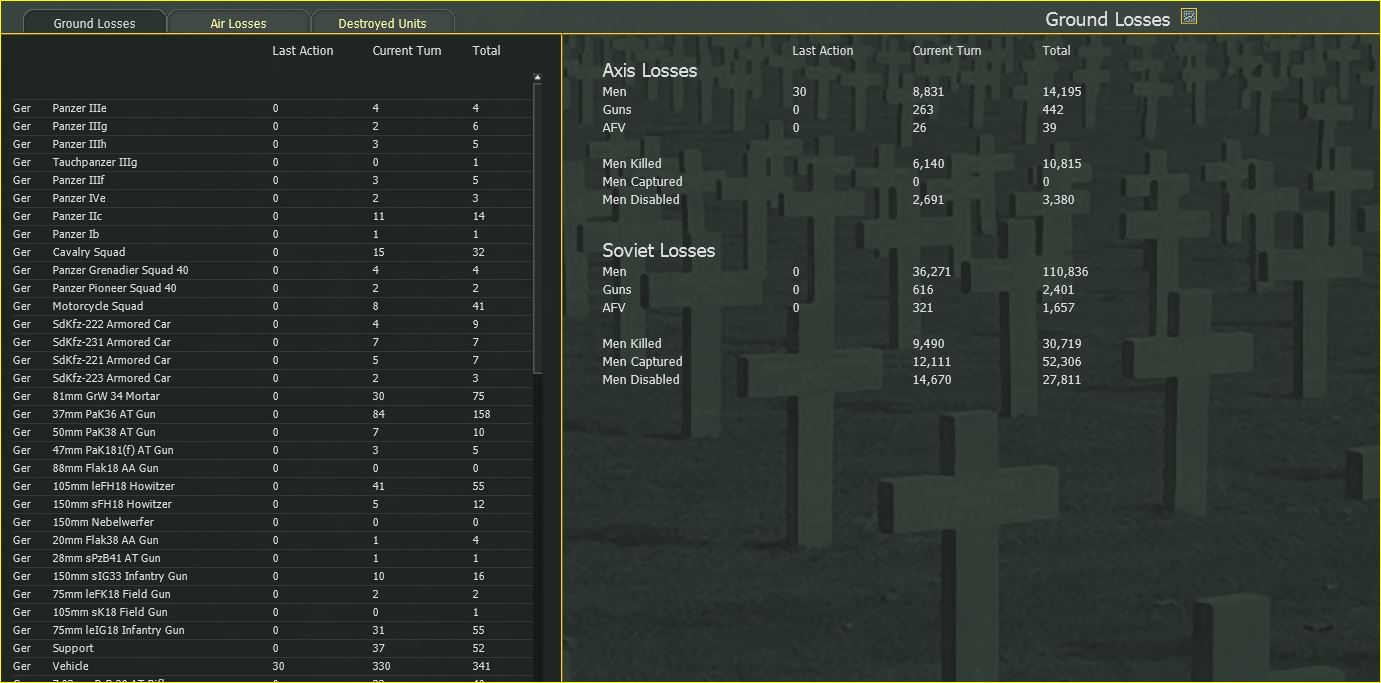The height and width of the screenshot is (683, 1381).
Task: Click Axis Guns total 442
Action: pyautogui.click(x=1052, y=109)
